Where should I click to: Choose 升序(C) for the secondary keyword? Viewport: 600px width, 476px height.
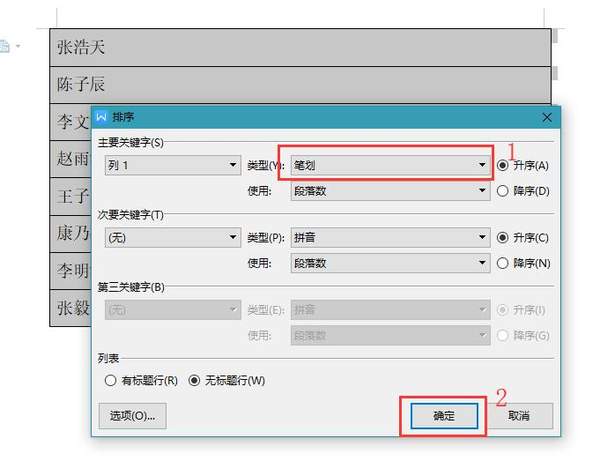click(504, 238)
